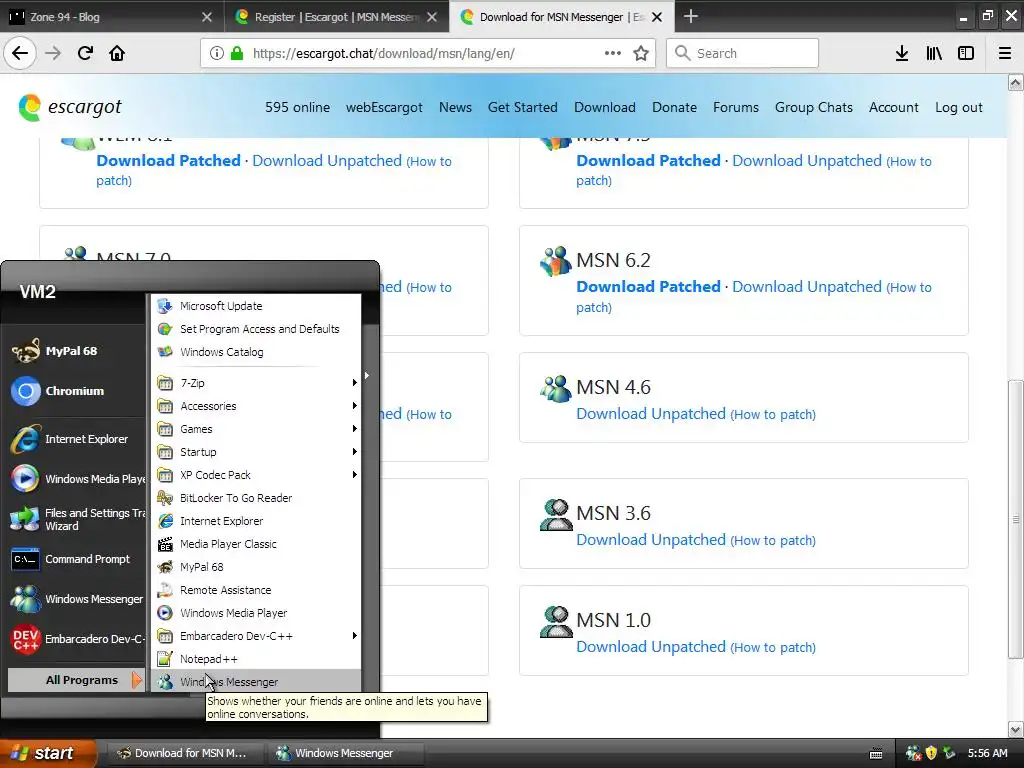
Task: Click the browser Back arrow button
Action: (20, 53)
